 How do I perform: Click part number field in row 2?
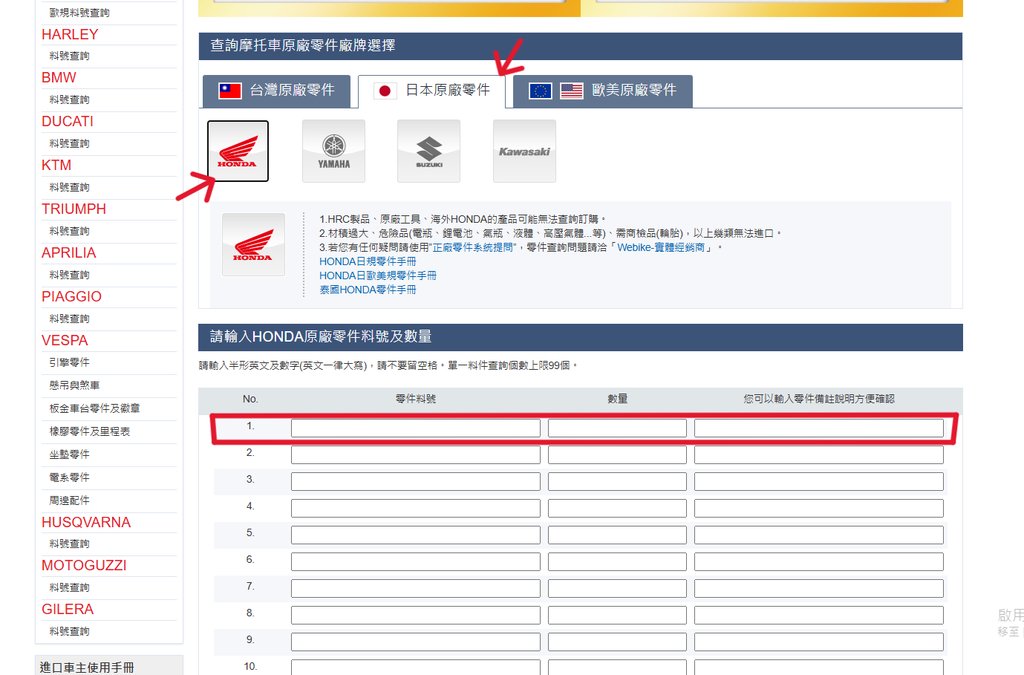click(x=416, y=455)
